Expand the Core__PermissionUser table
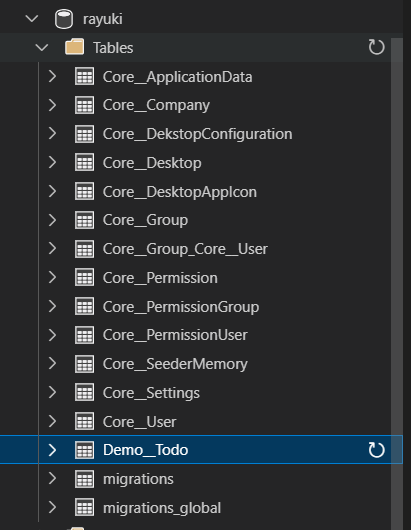Viewport: 411px width, 530px height. [52, 335]
